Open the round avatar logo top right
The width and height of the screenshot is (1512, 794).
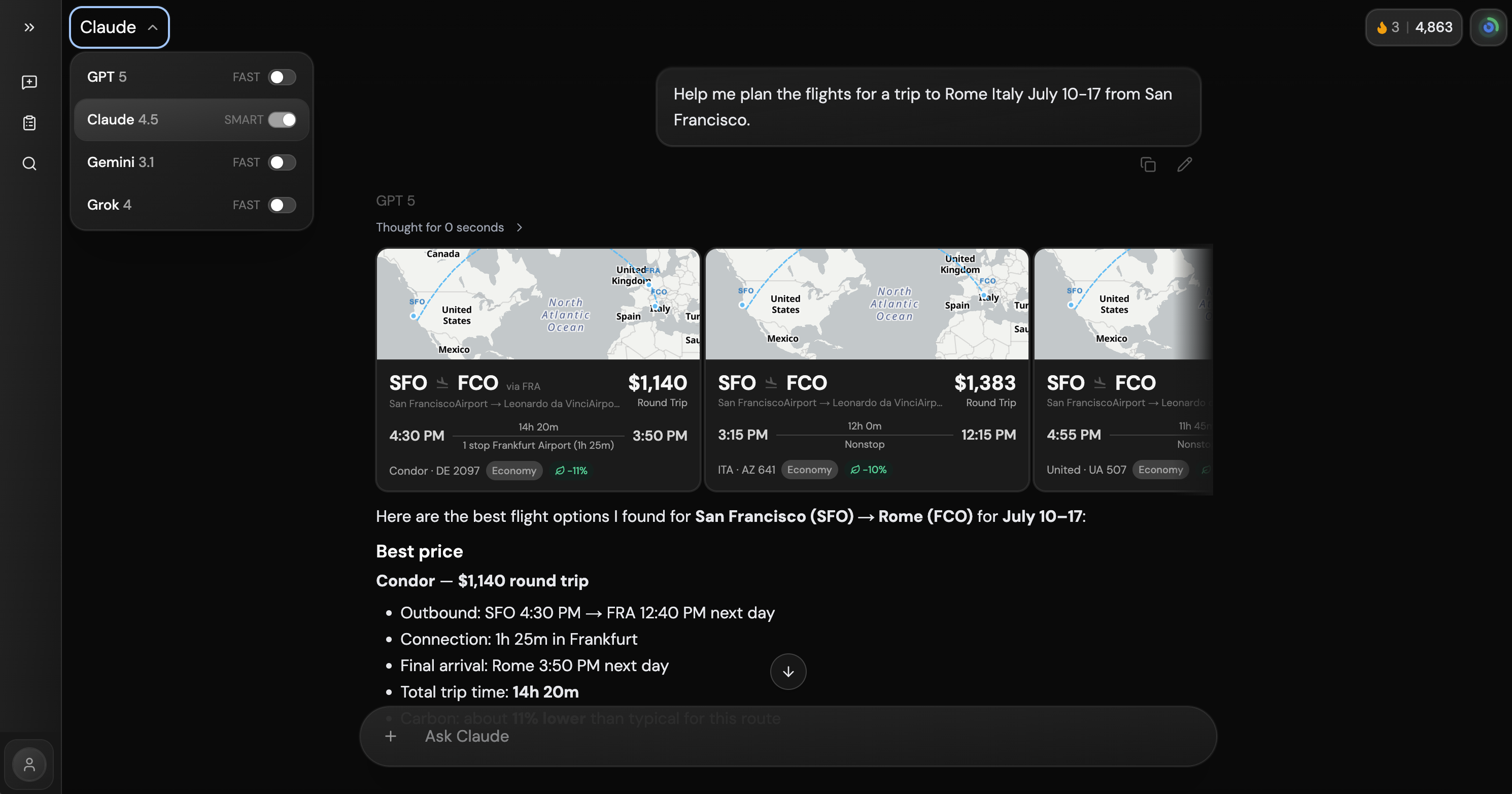pos(1489,27)
